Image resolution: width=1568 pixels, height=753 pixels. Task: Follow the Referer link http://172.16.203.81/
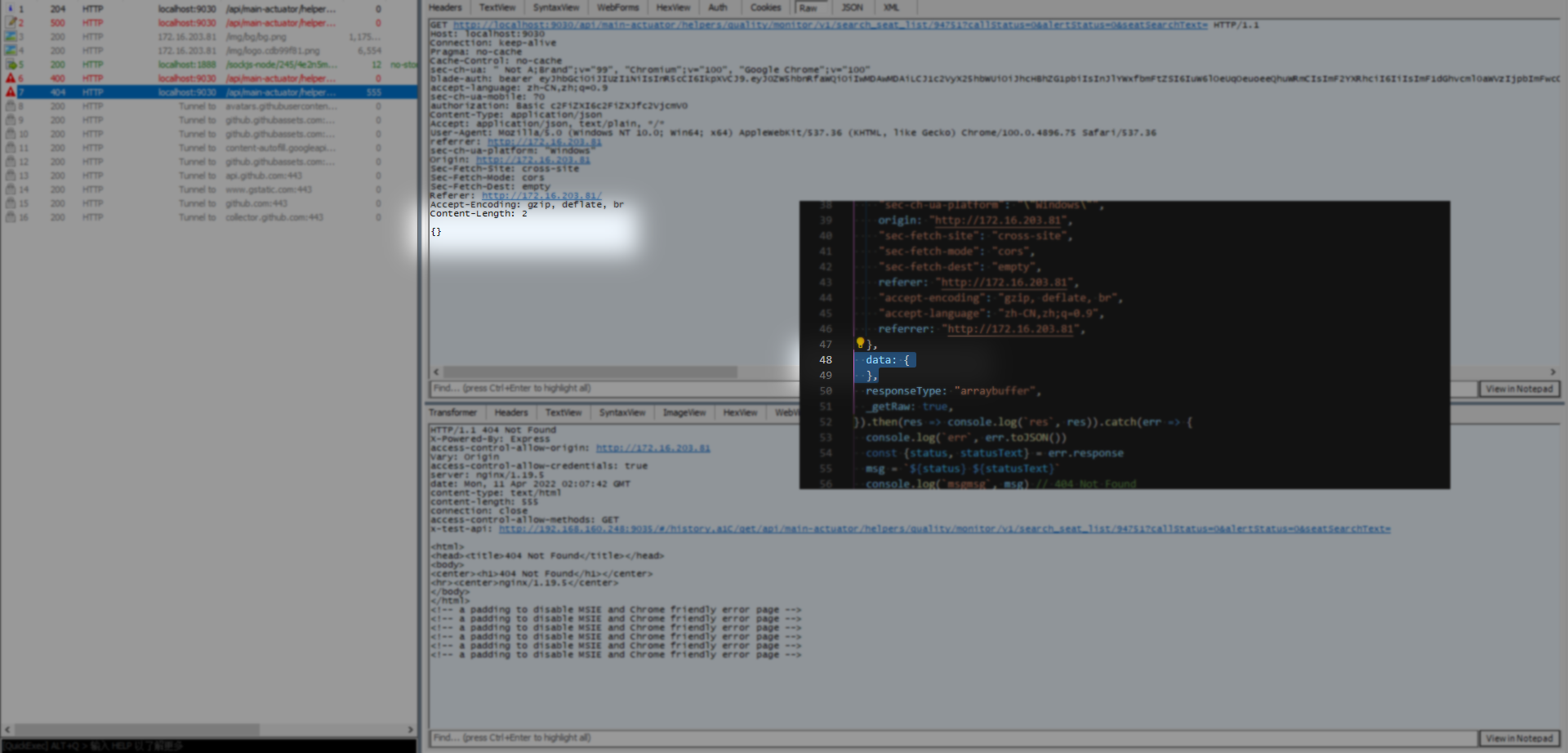(543, 195)
